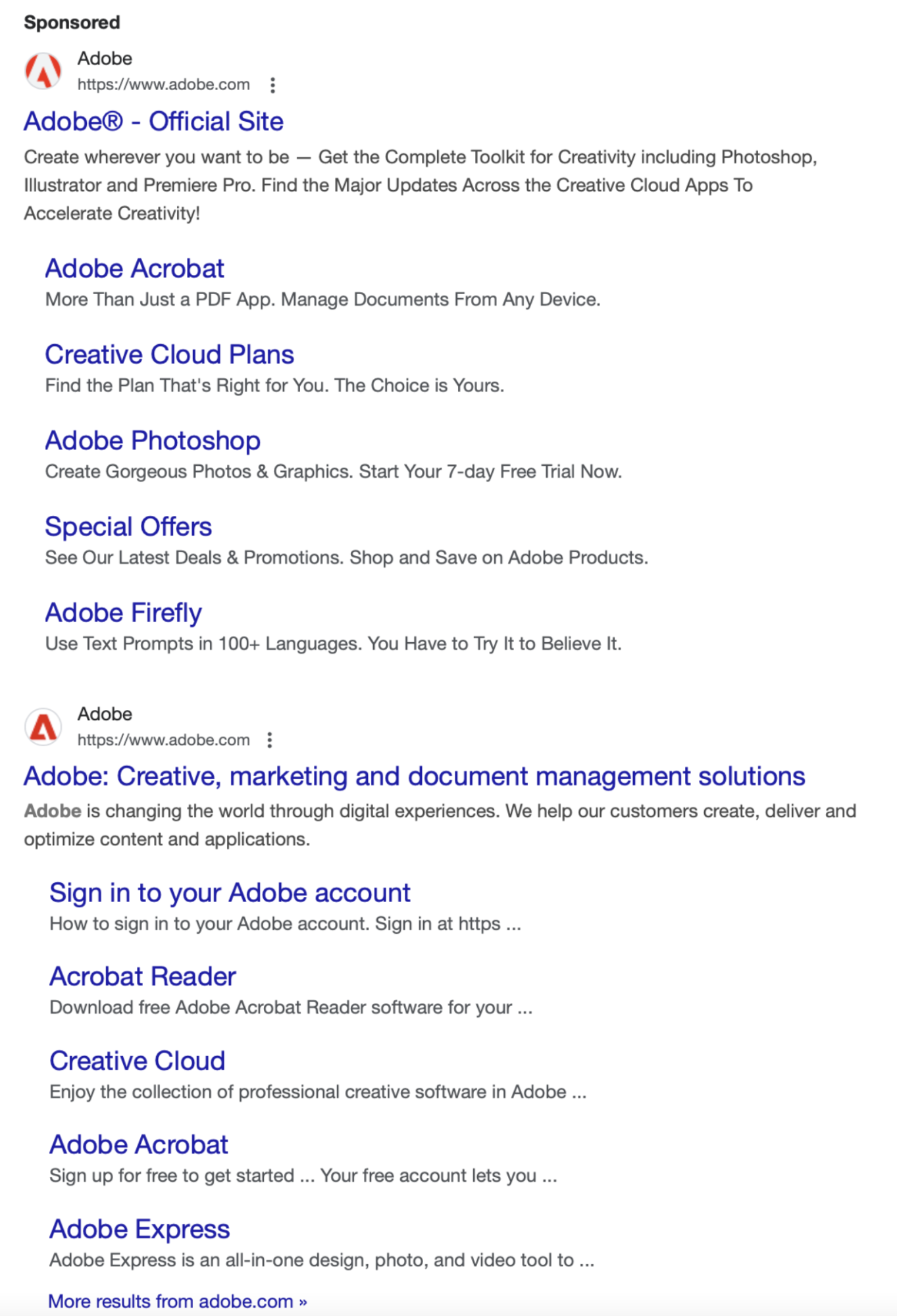Show more results from adobe.com
This screenshot has width=897, height=1316.
click(177, 1302)
